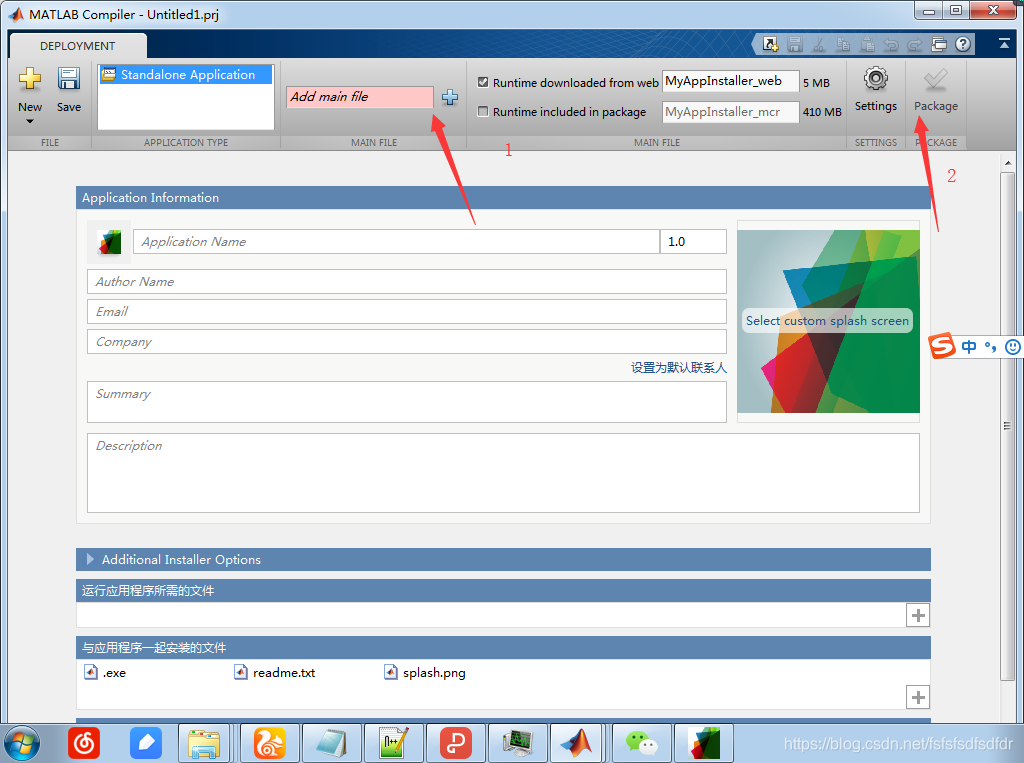Open Notepad++ from taskbar
Screen dimensions: 1024x763
point(394,743)
